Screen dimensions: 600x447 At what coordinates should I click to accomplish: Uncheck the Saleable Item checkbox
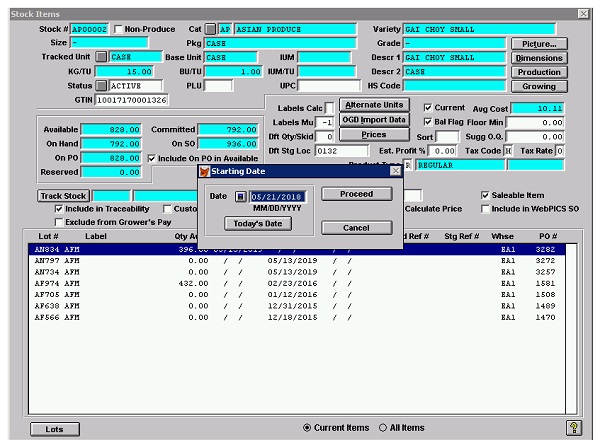click(x=487, y=195)
